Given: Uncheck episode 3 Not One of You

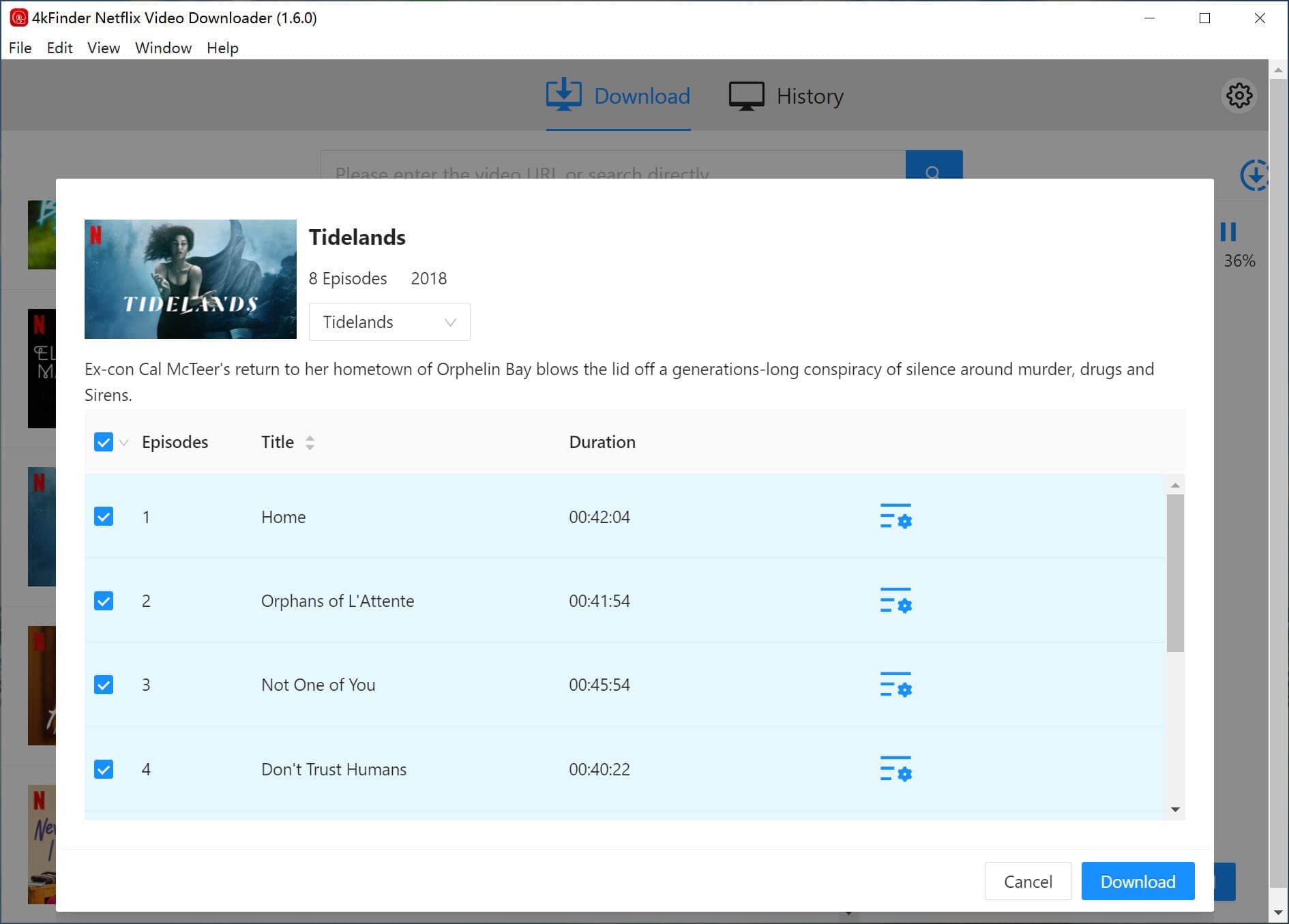Looking at the screenshot, I should (104, 685).
